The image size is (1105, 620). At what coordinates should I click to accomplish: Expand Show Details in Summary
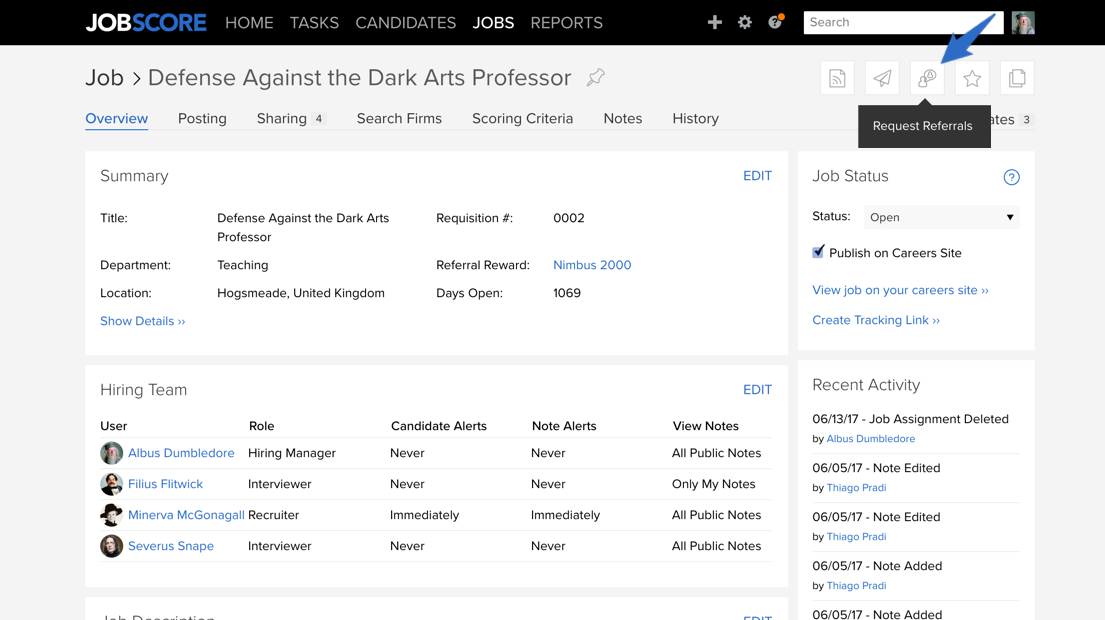(142, 321)
